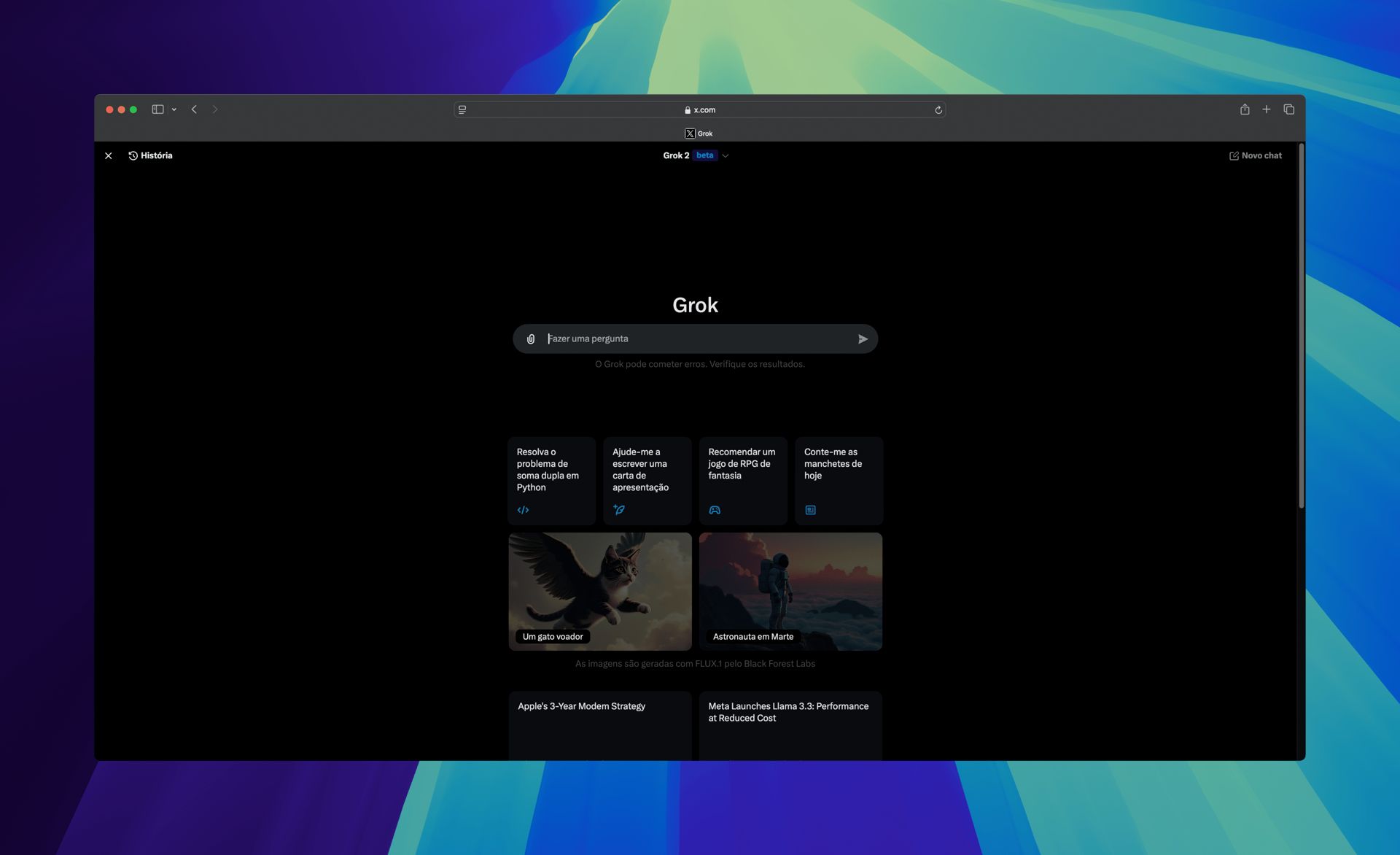Click the quill icon on the carta card
1400x855 pixels.
[x=619, y=509]
